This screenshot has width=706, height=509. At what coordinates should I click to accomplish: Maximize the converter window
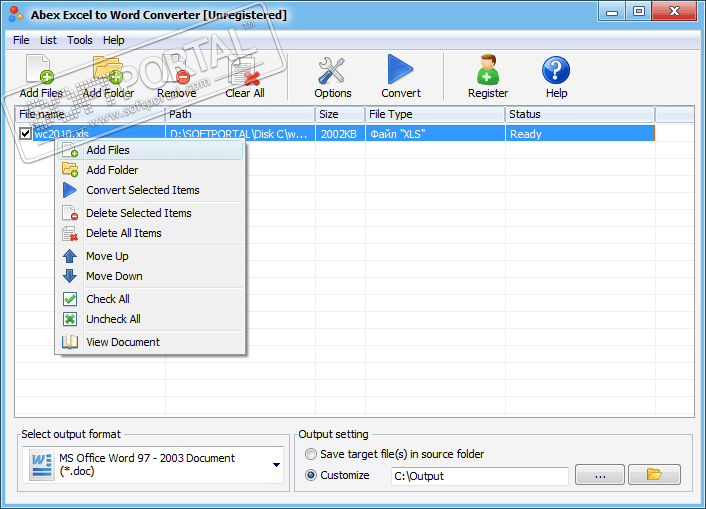pos(638,11)
